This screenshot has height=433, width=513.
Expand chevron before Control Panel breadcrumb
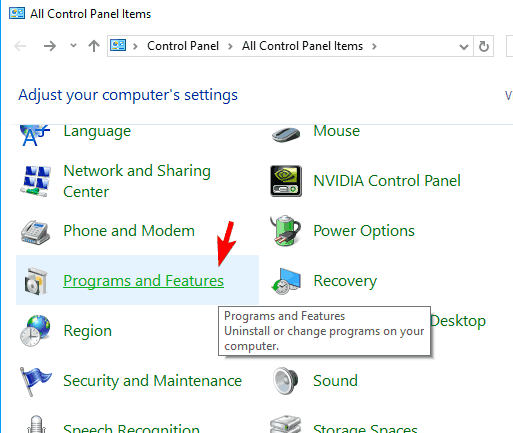pyautogui.click(x=135, y=46)
